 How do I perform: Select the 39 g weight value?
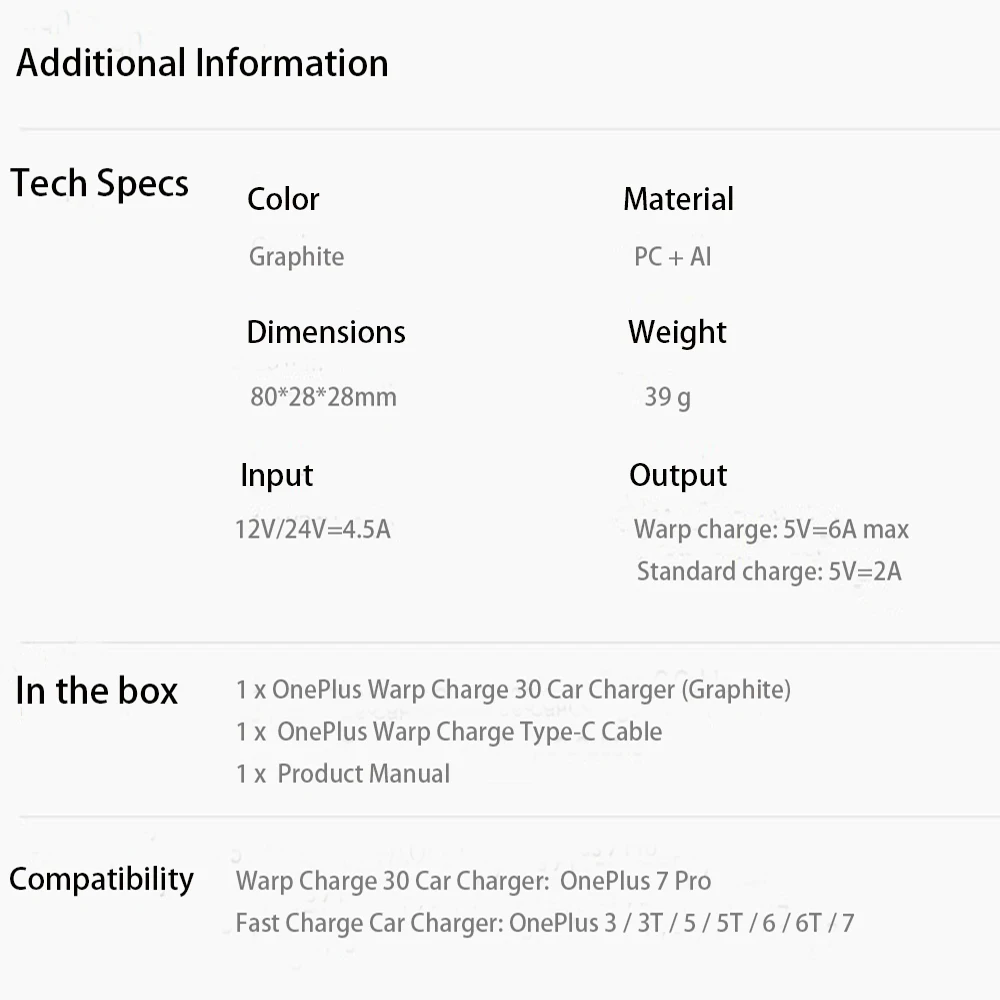(x=667, y=396)
